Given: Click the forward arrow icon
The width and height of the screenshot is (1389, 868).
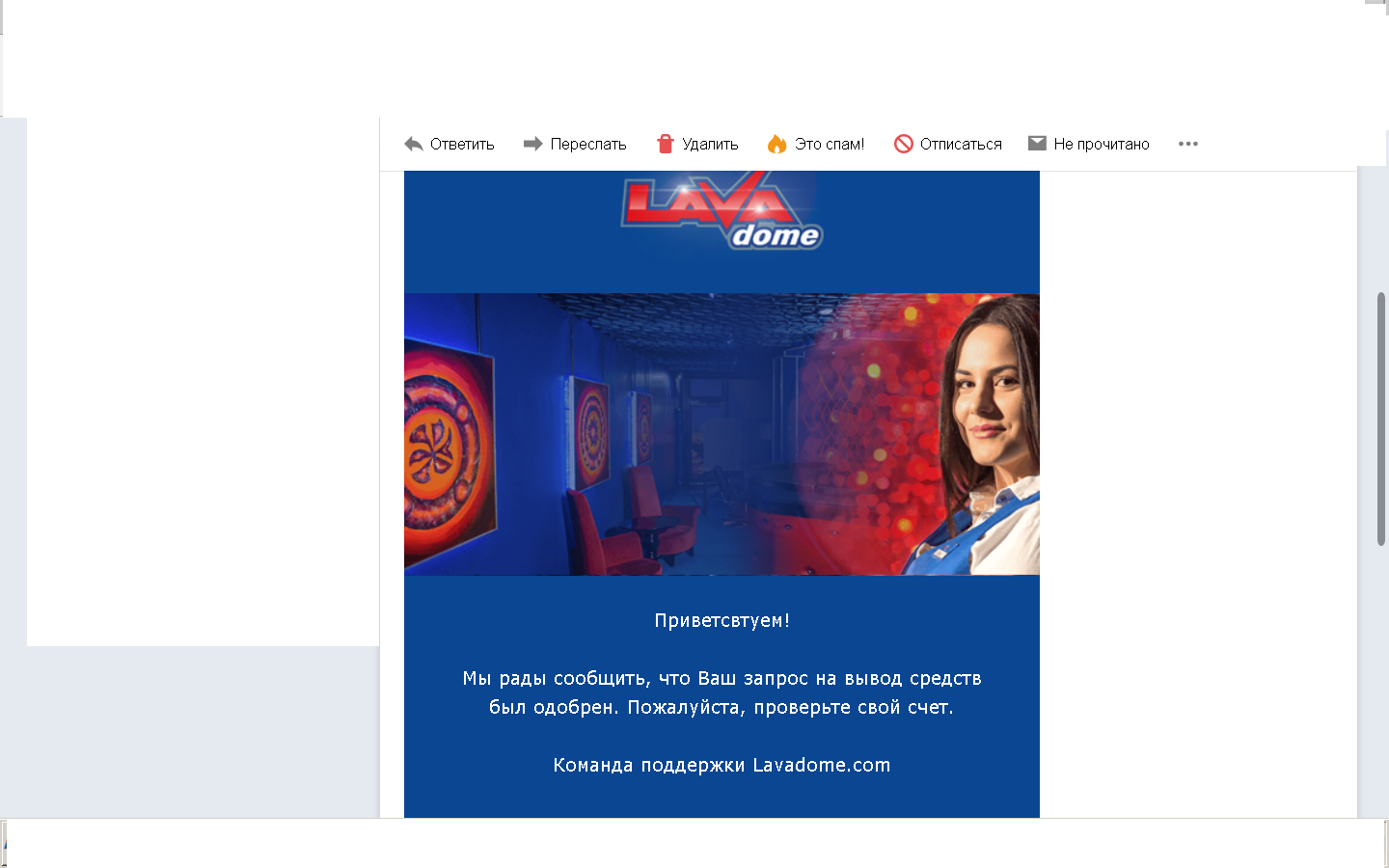Looking at the screenshot, I should (532, 144).
